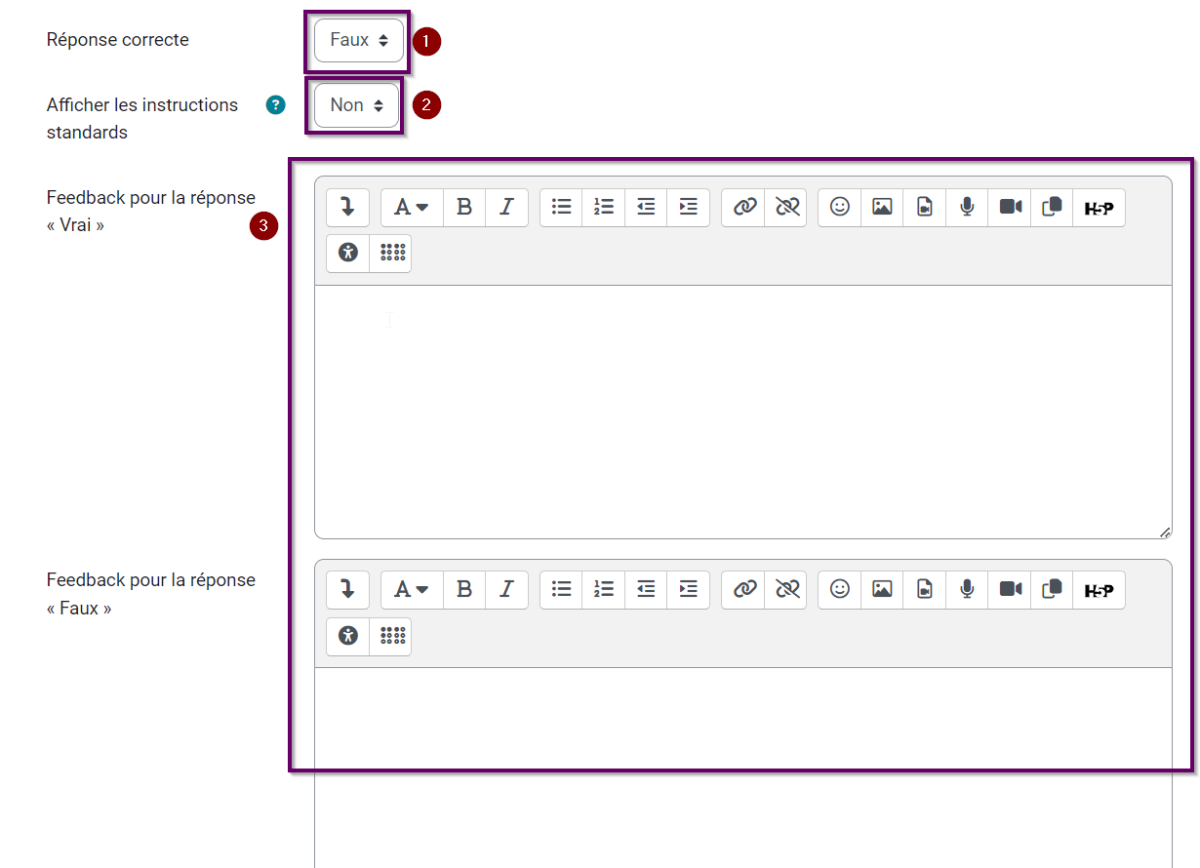
Task: Click resize handle of 'Vrai' feedback text area
Action: coord(1165,533)
